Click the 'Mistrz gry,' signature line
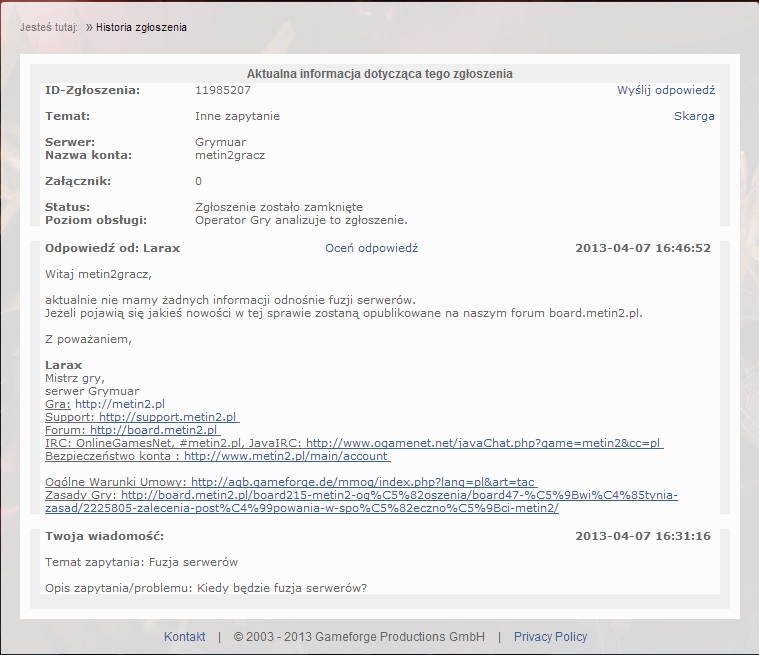759x655 pixels. click(75, 378)
